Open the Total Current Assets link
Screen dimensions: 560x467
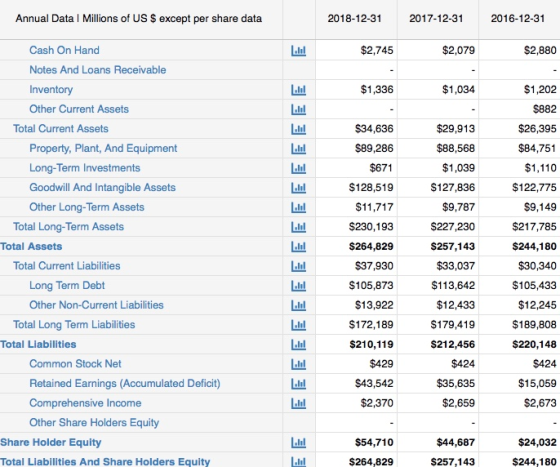(x=61, y=129)
